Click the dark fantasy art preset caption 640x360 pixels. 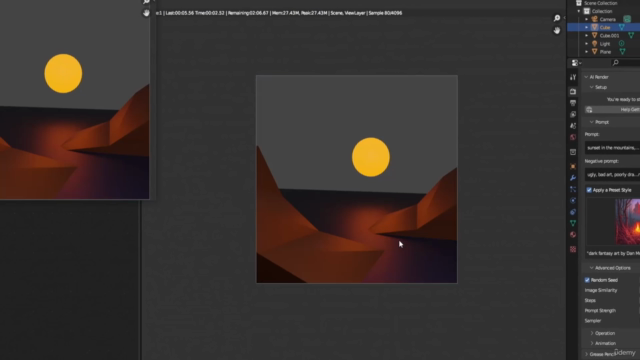613,253
